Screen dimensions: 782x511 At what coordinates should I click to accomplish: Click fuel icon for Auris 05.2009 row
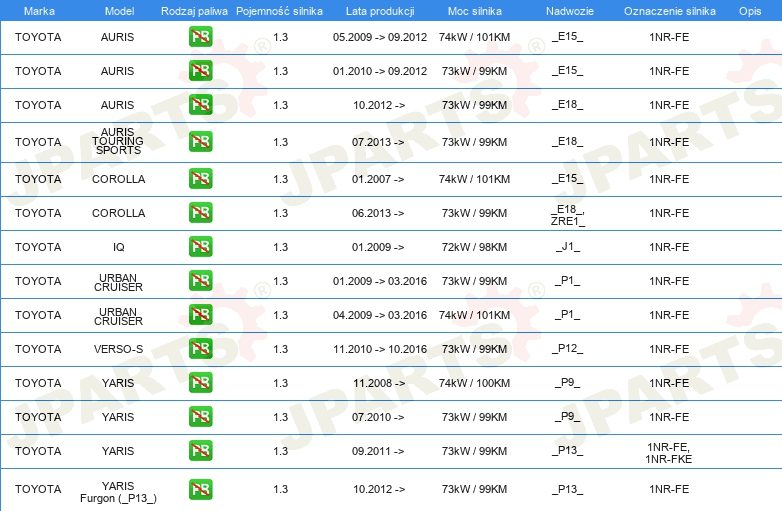click(200, 36)
